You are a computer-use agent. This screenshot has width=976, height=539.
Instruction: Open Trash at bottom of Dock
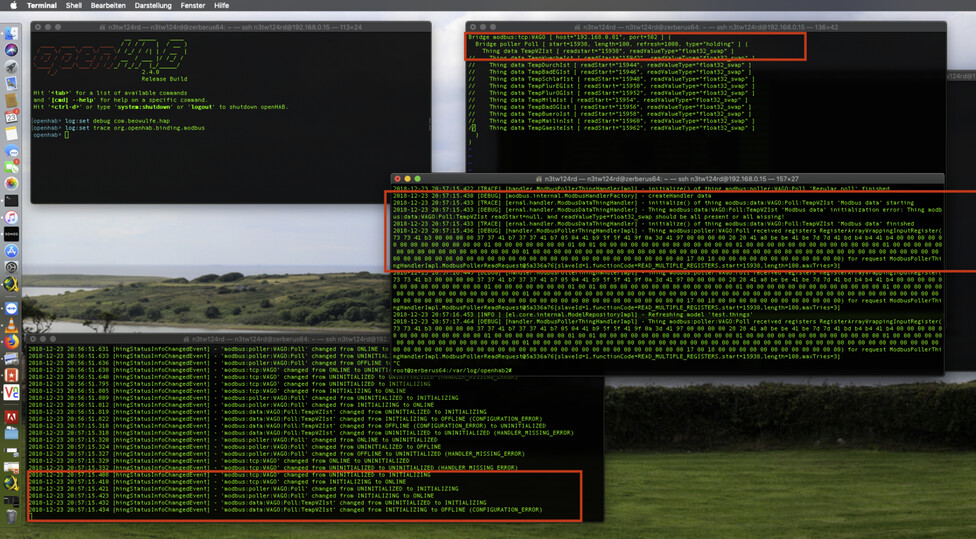click(x=11, y=516)
